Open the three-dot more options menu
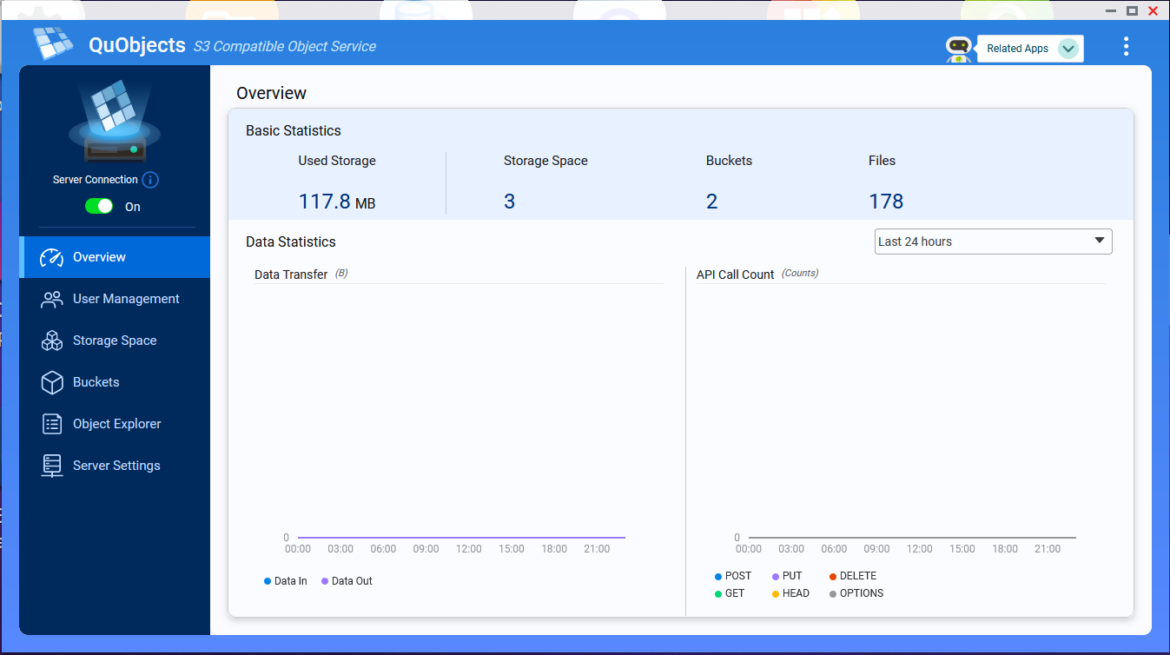Viewport: 1170px width, 655px height. 1126,46
